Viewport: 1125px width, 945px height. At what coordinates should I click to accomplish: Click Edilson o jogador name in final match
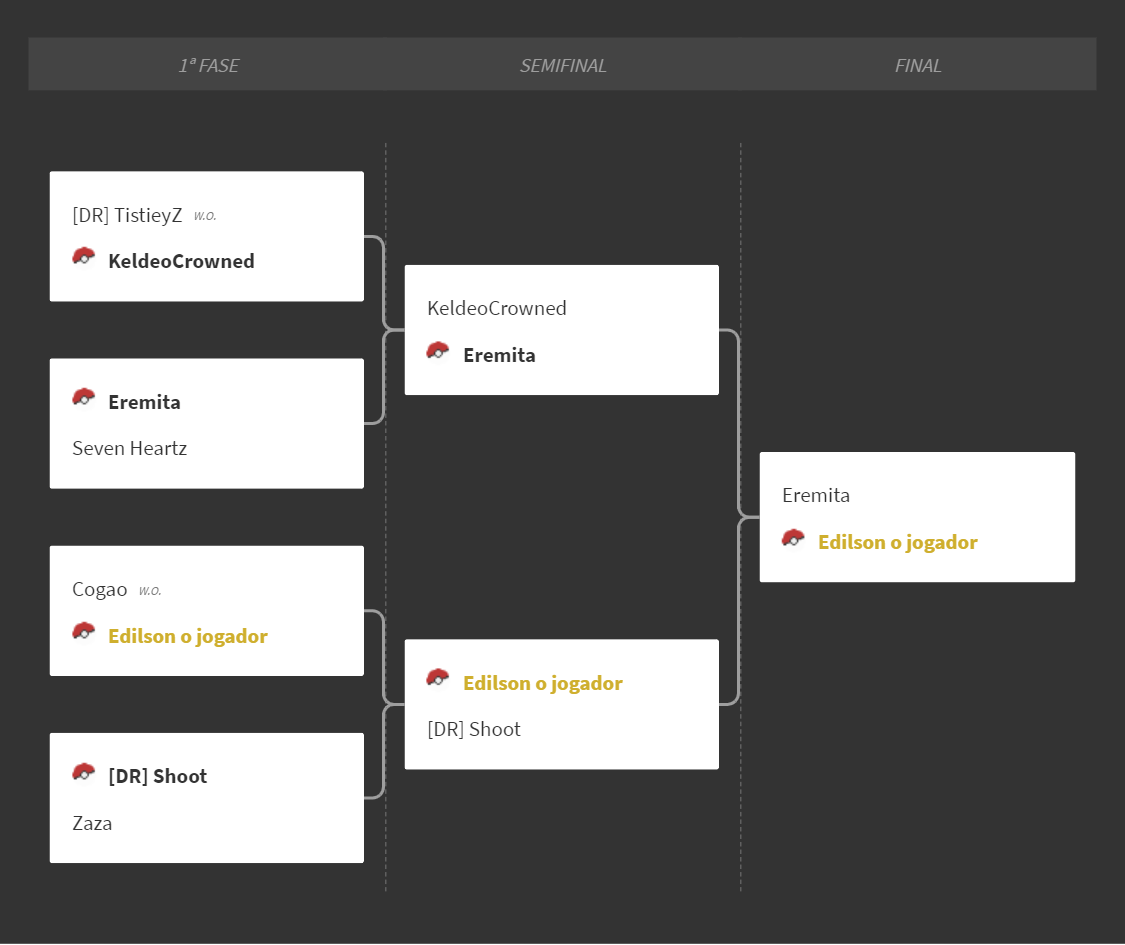click(x=898, y=542)
